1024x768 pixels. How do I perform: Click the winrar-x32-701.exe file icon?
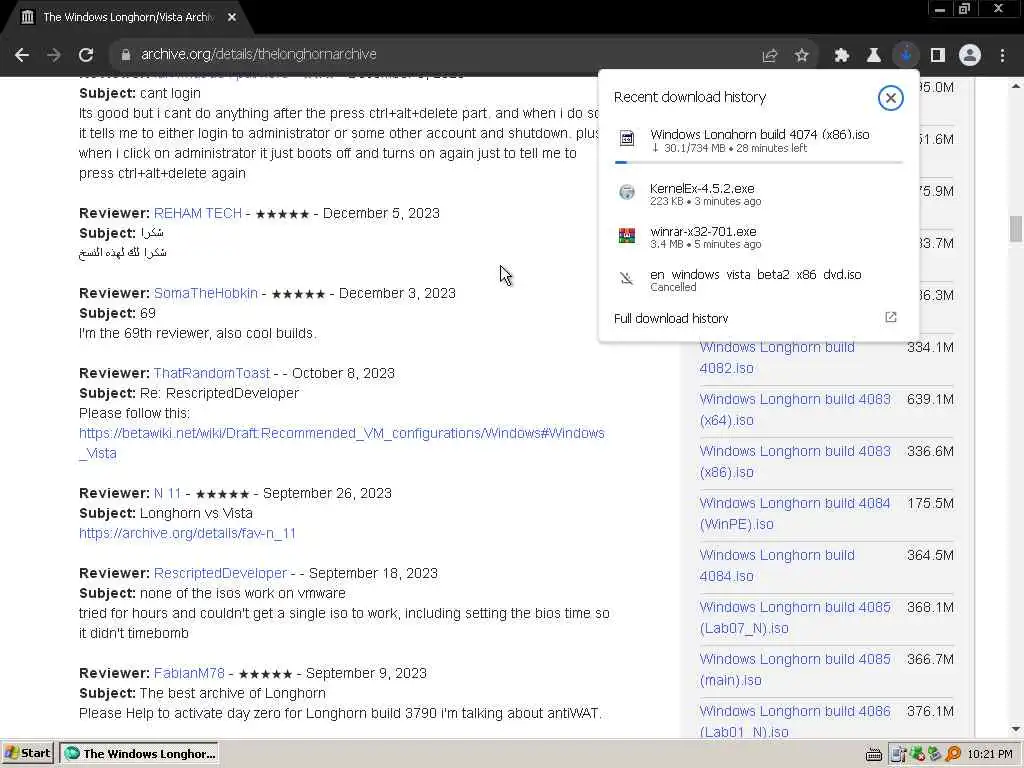(x=627, y=235)
